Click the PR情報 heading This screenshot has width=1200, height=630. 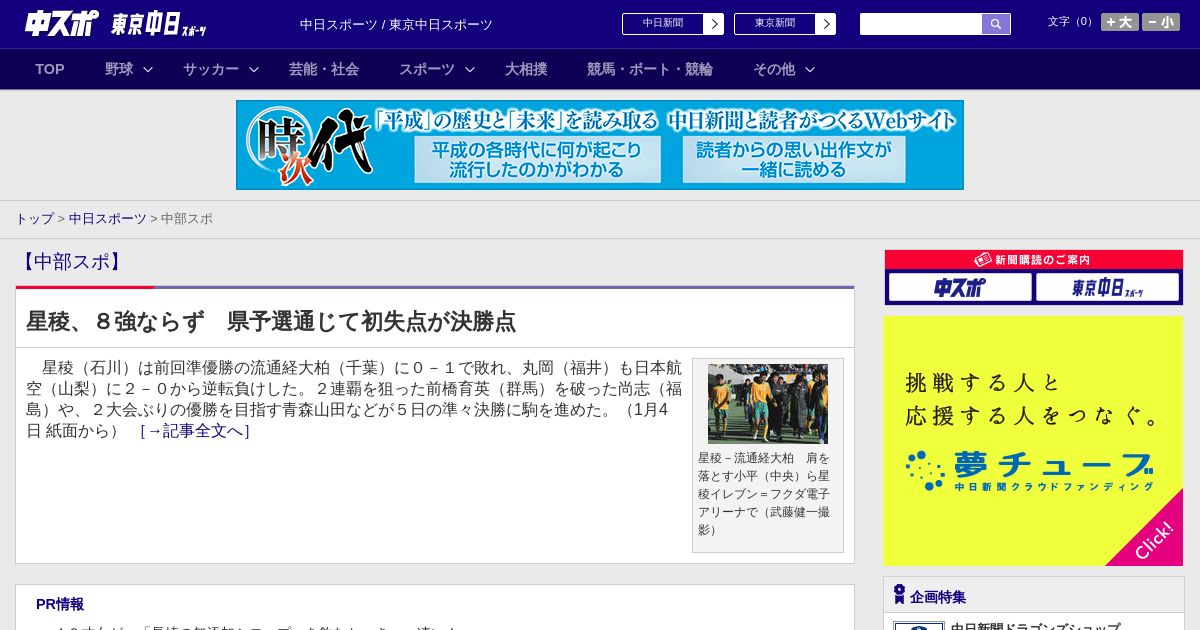click(60, 604)
